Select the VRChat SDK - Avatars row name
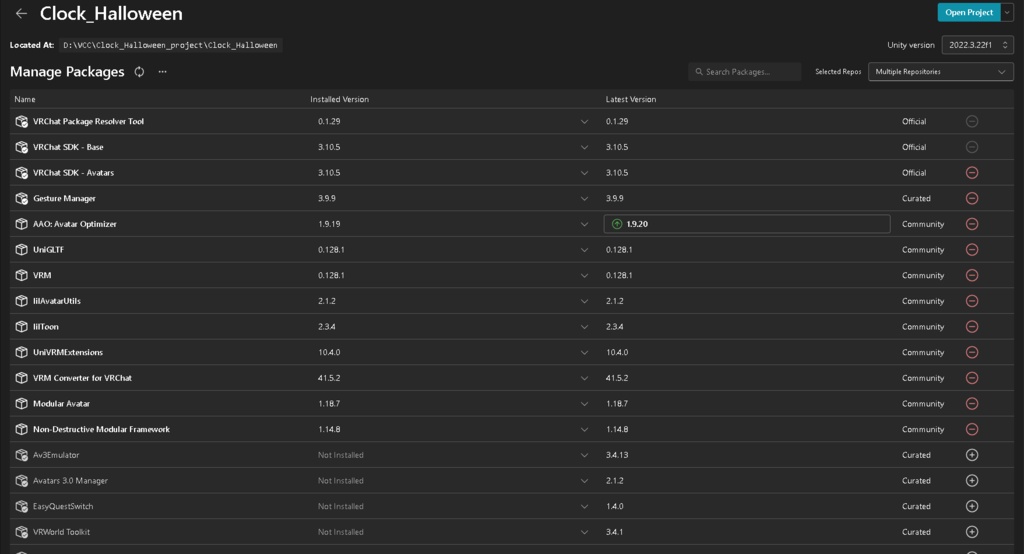 [73, 172]
